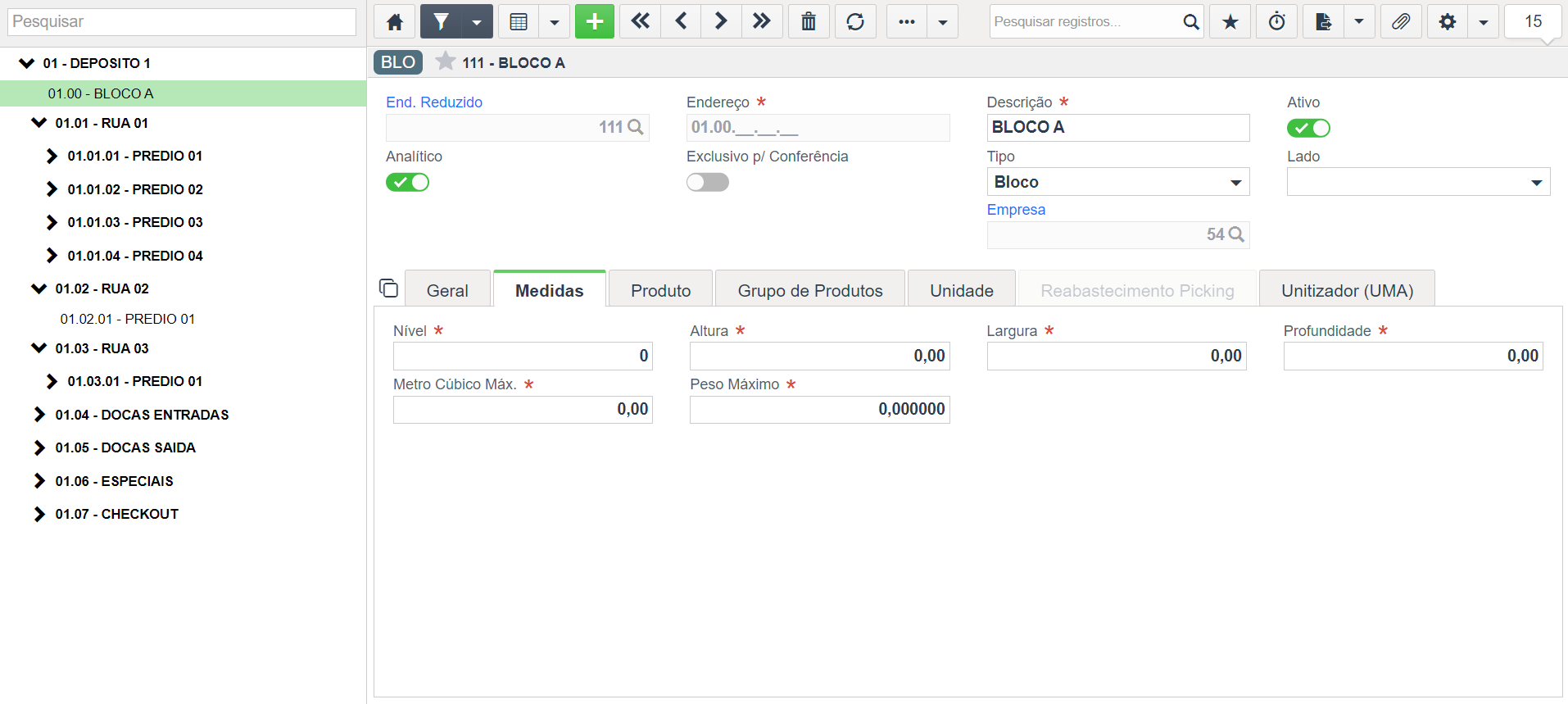Image resolution: width=1568 pixels, height=704 pixels.
Task: Add a new record with plus button
Action: 595,21
